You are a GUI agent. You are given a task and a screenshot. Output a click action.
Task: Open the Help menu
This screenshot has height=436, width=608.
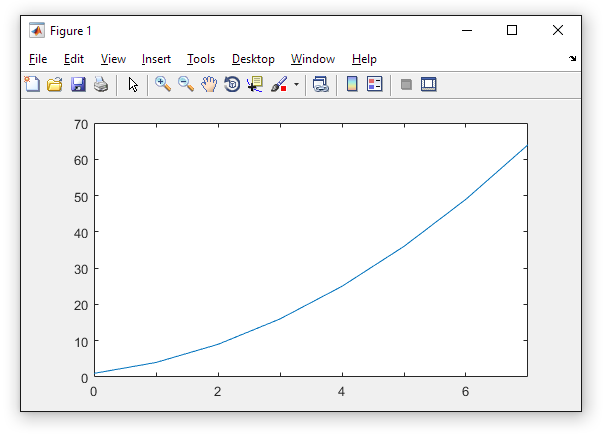coord(364,59)
